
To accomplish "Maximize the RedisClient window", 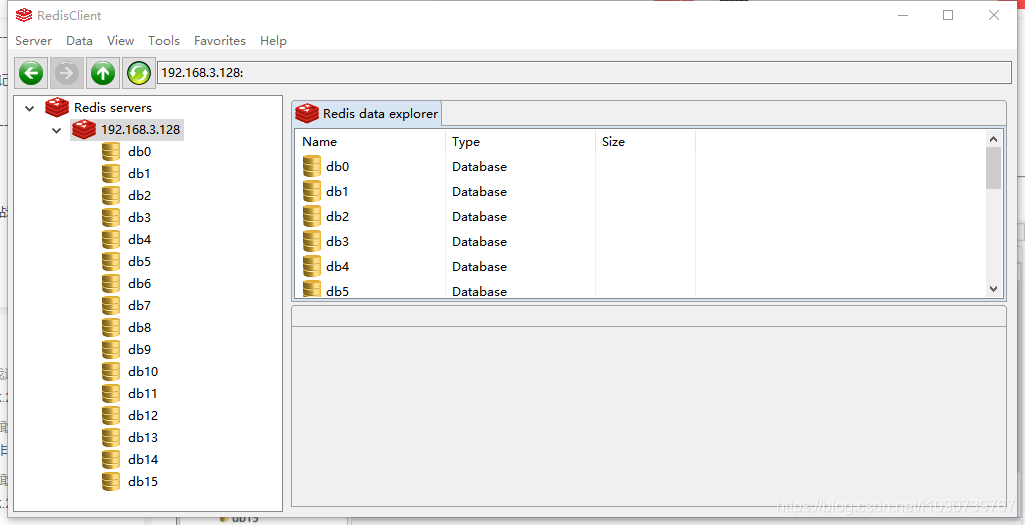I will click(948, 15).
